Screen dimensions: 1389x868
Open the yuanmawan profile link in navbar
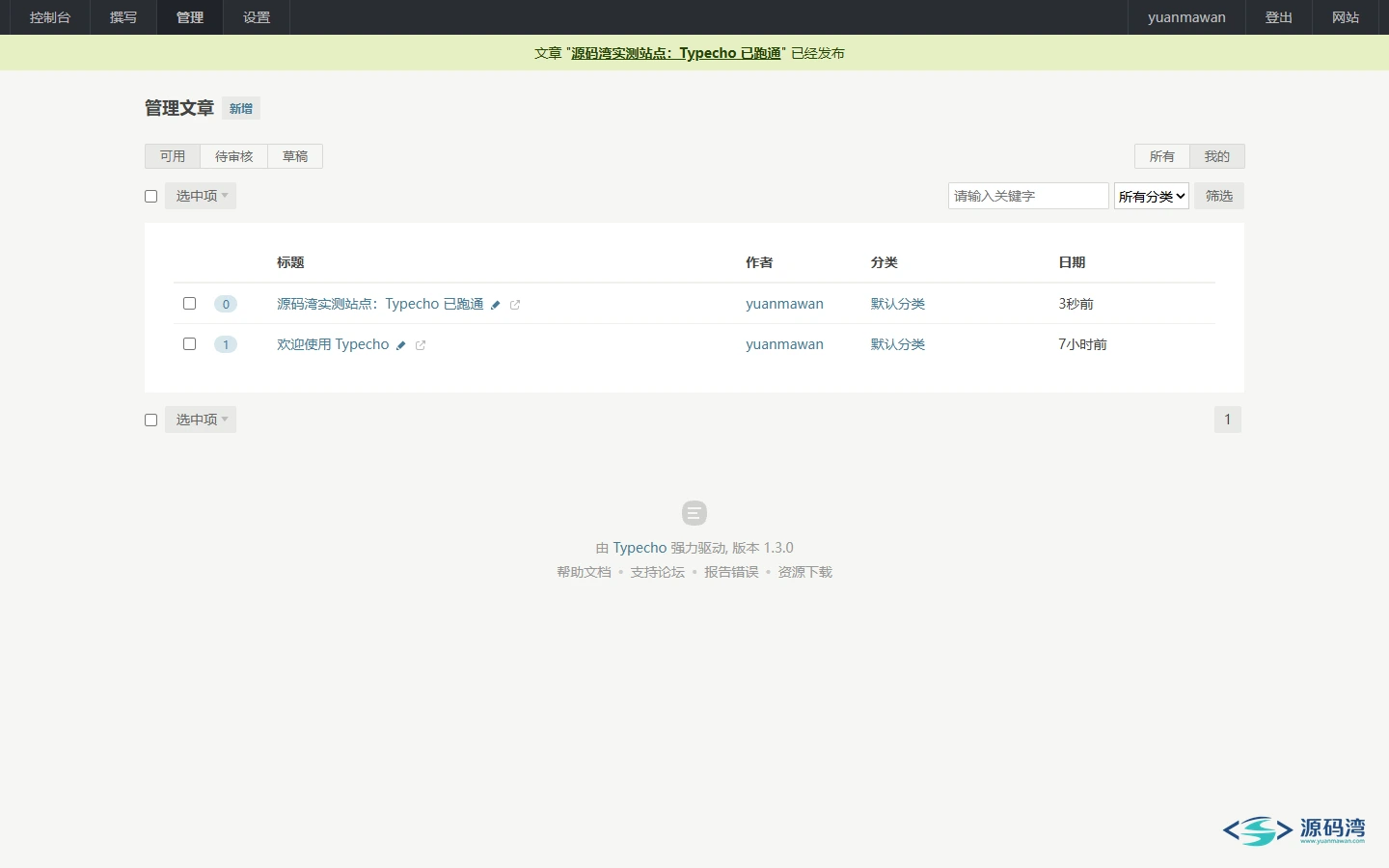coord(1186,17)
